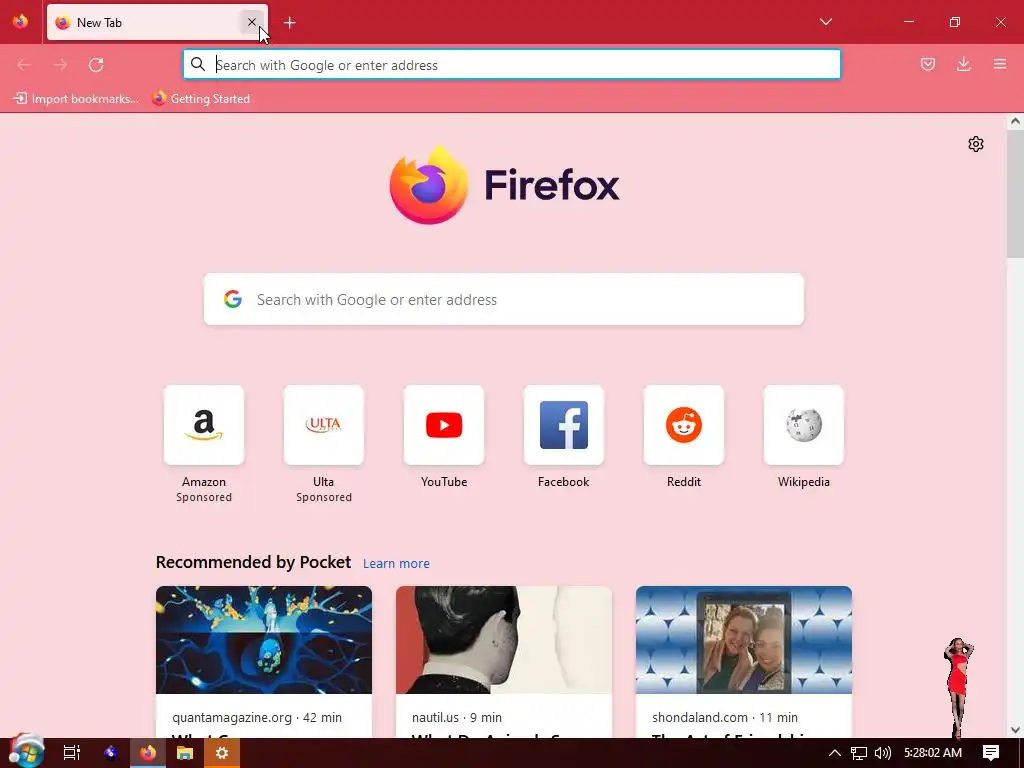Open the shondaland.com story thumbnail
The image size is (1024, 768).
pyautogui.click(x=744, y=640)
